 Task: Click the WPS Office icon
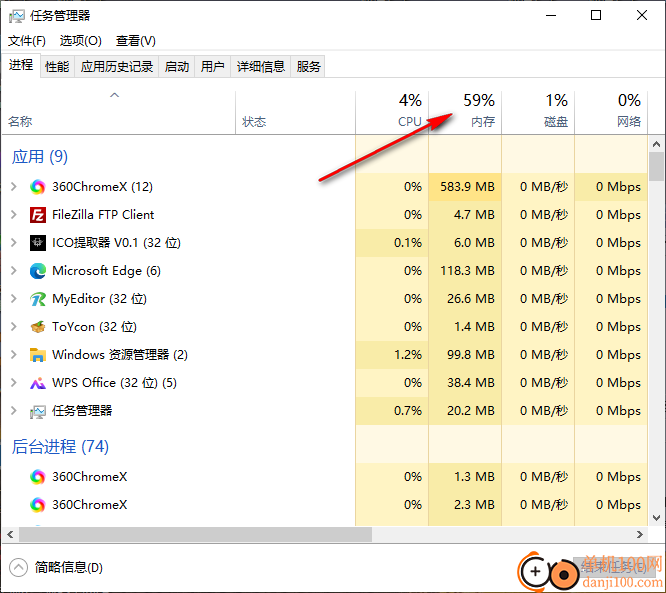pos(37,383)
